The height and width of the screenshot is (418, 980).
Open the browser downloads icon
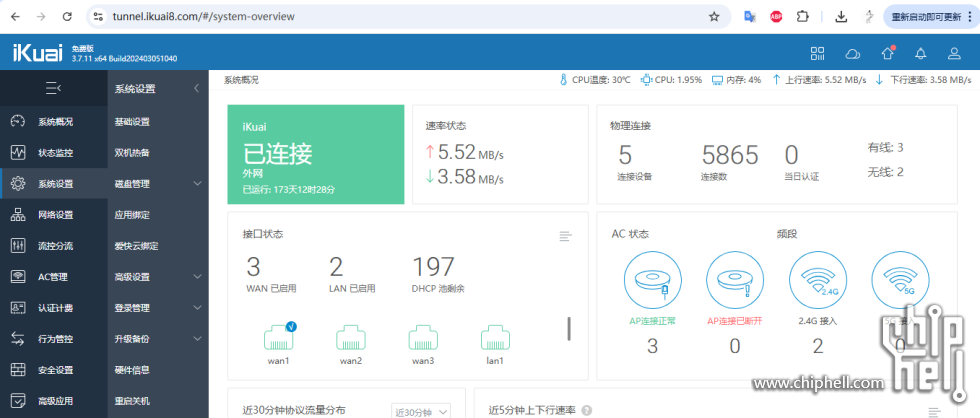pos(842,17)
